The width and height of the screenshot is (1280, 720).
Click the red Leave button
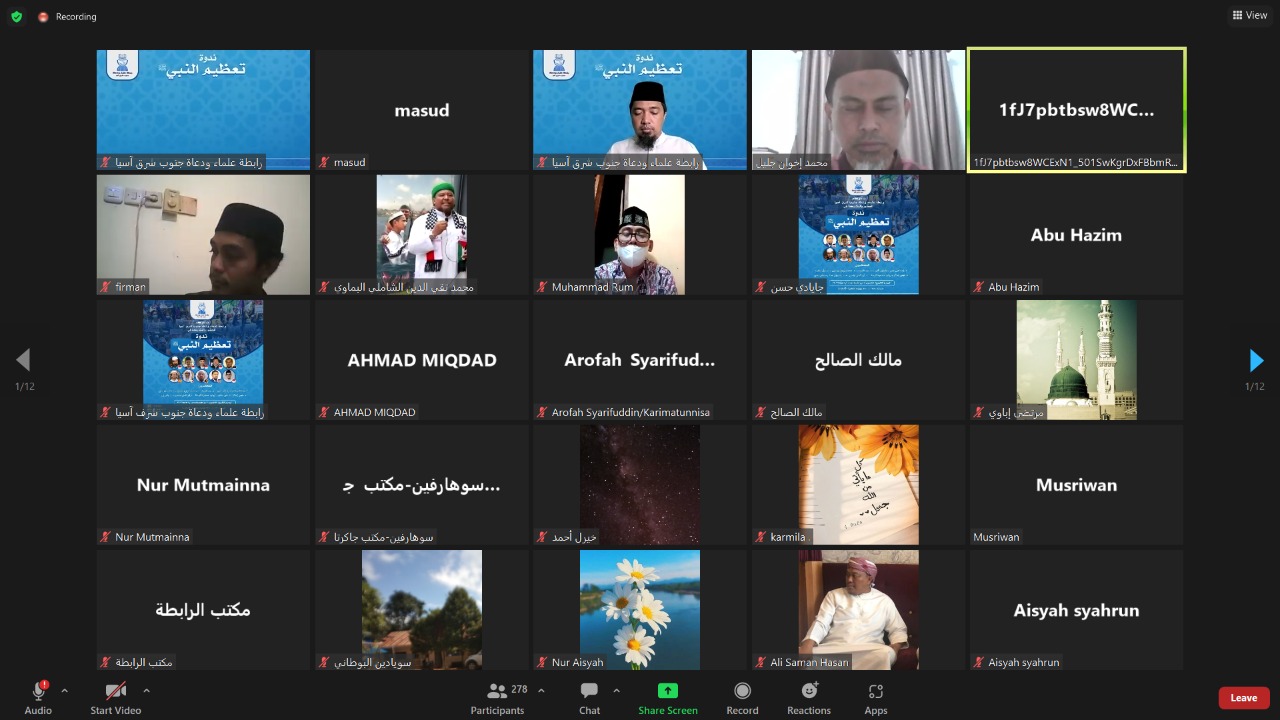[1243, 698]
